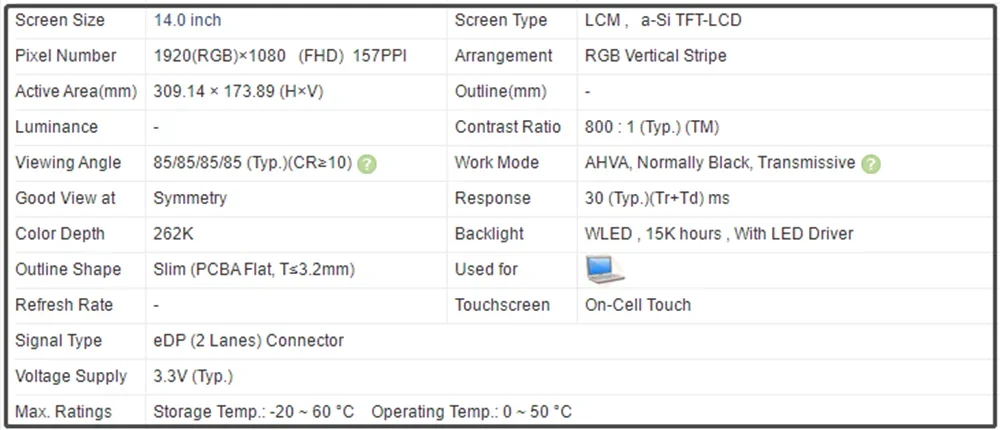Click the help icon beside Viewing Angle value
Image resolution: width=1000 pixels, height=430 pixels.
367,163
